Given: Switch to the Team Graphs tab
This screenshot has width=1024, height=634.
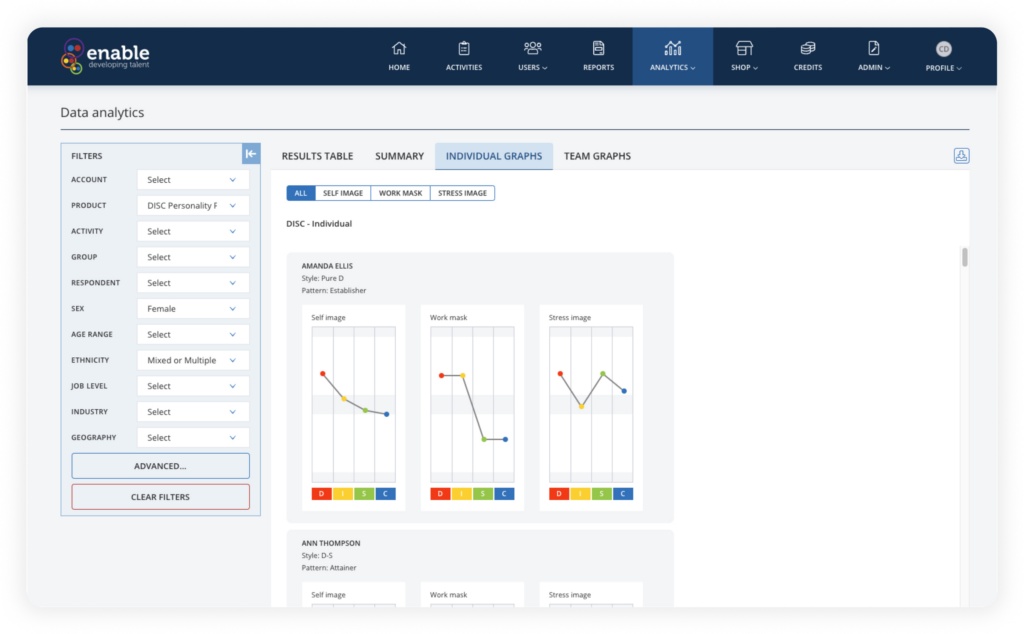Looking at the screenshot, I should click(597, 156).
